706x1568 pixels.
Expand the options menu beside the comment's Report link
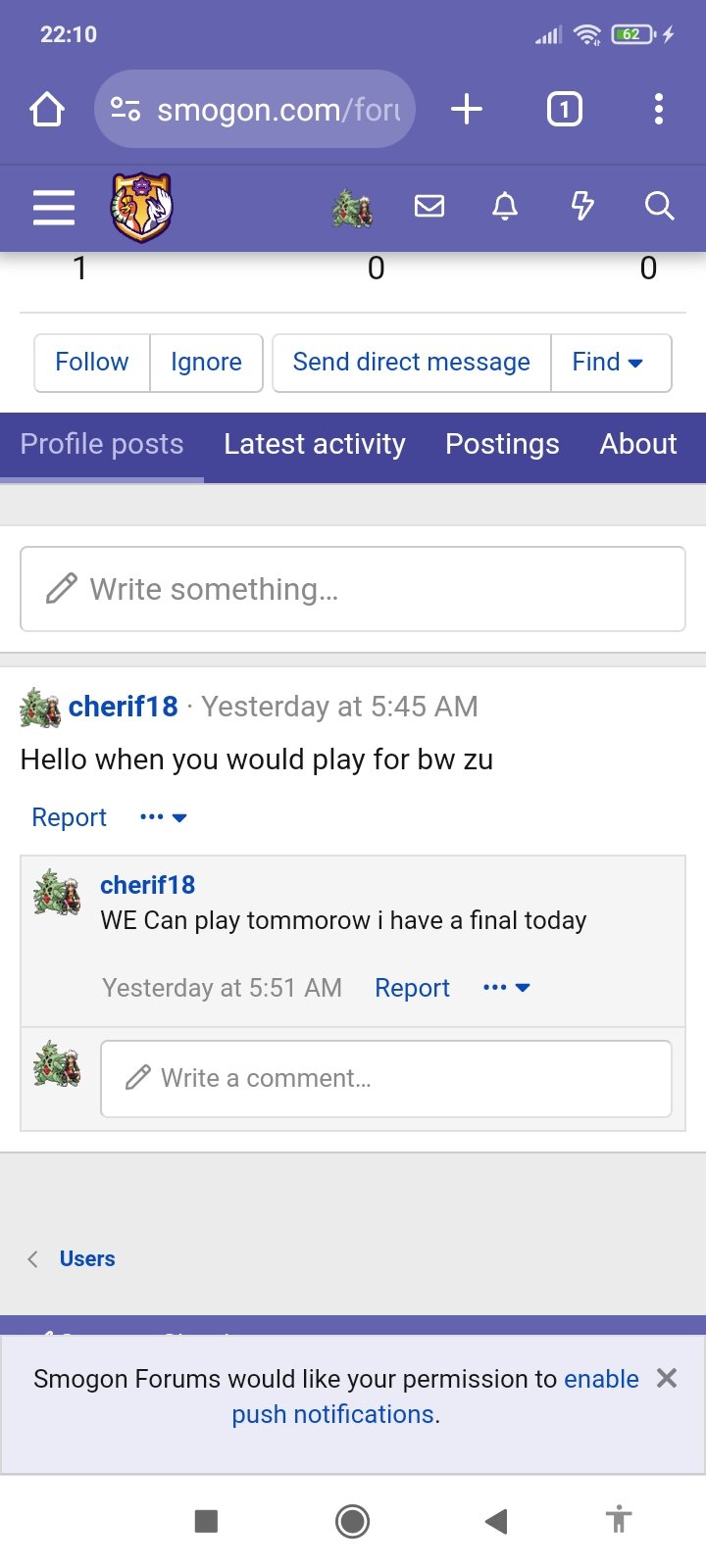pos(506,988)
